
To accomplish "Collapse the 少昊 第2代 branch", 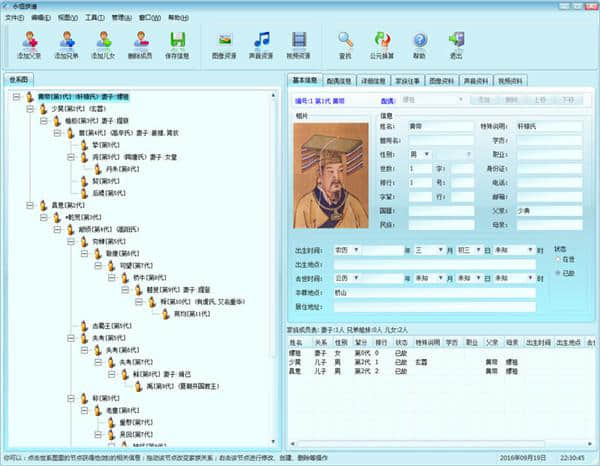I will click(x=30, y=109).
